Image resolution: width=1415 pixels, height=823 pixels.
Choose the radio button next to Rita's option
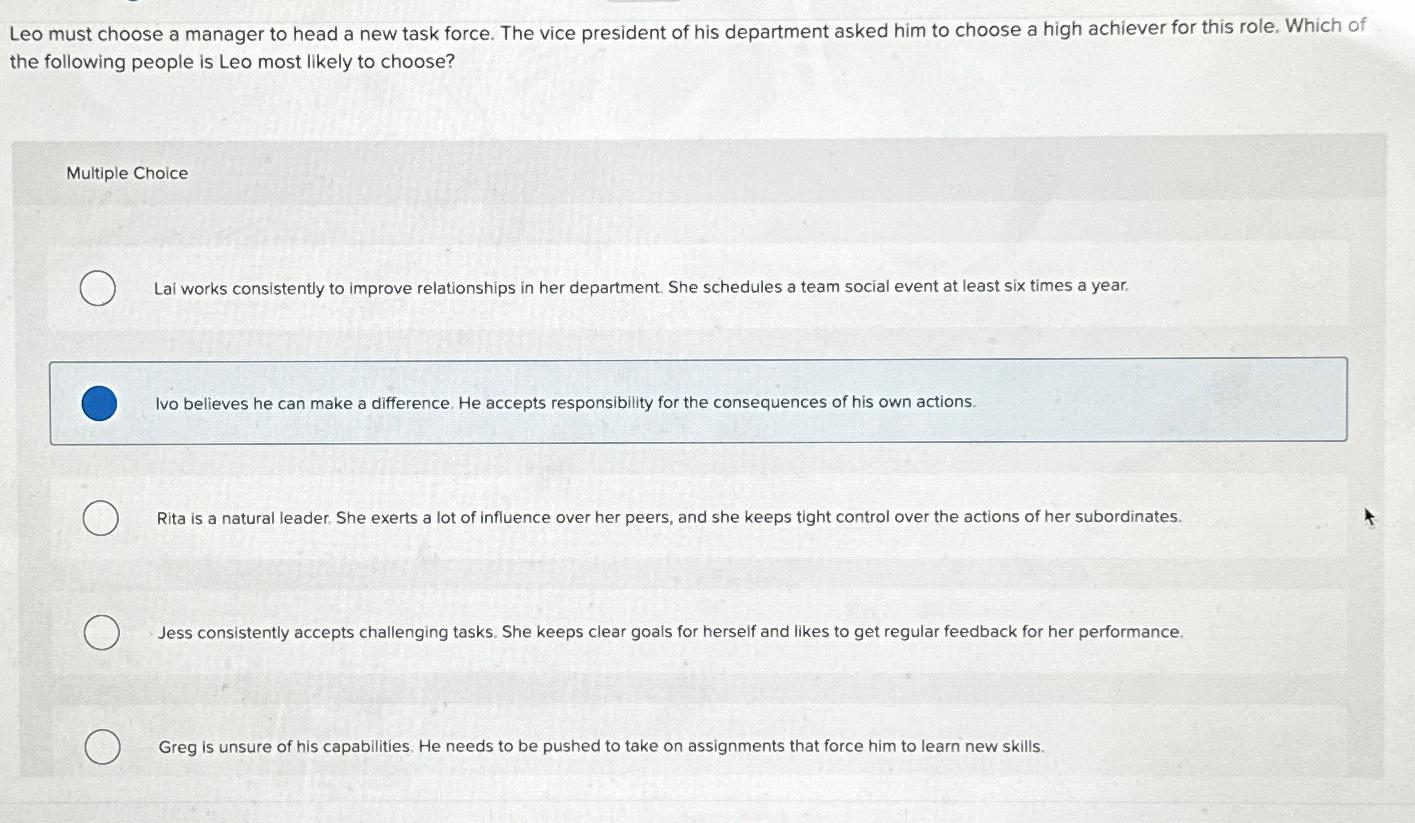click(99, 520)
